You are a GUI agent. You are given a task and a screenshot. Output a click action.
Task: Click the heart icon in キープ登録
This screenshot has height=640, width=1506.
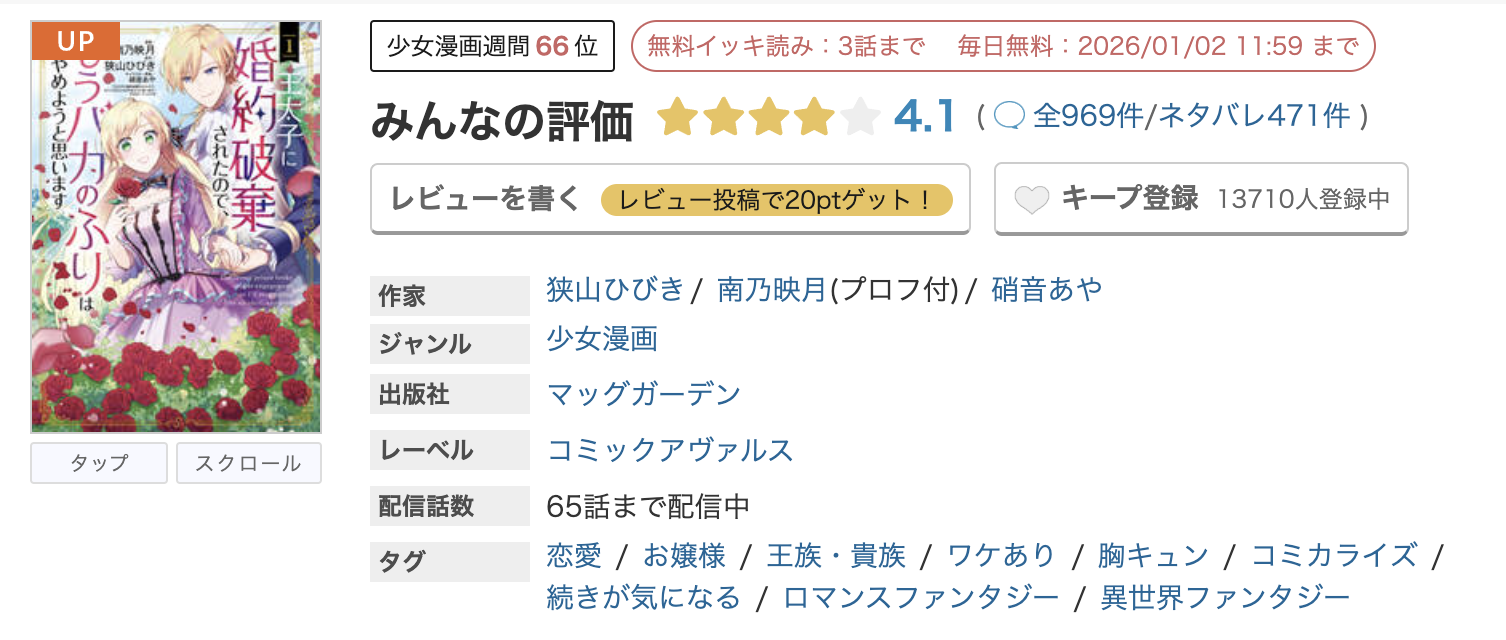tap(1030, 198)
